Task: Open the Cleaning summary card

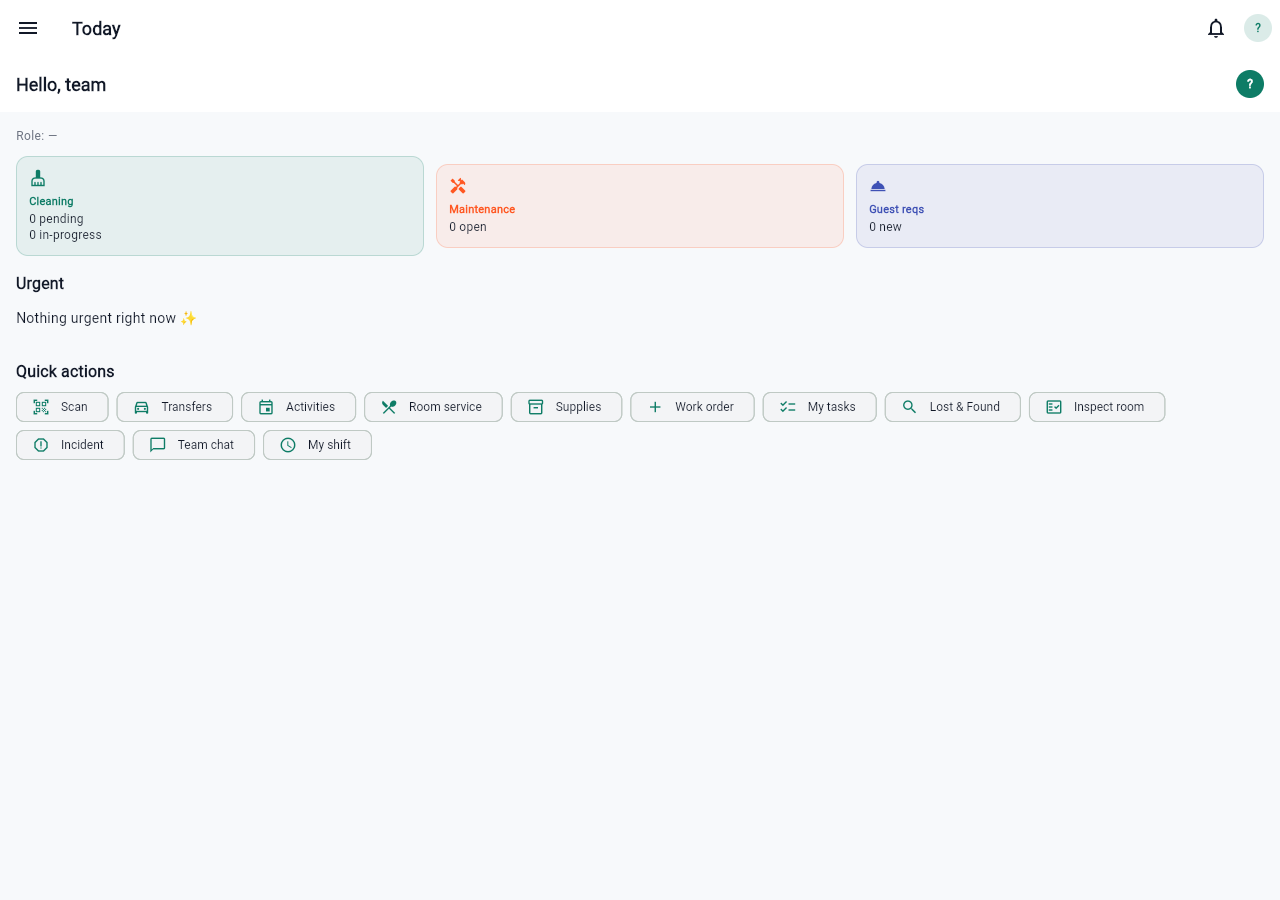Action: click(220, 206)
